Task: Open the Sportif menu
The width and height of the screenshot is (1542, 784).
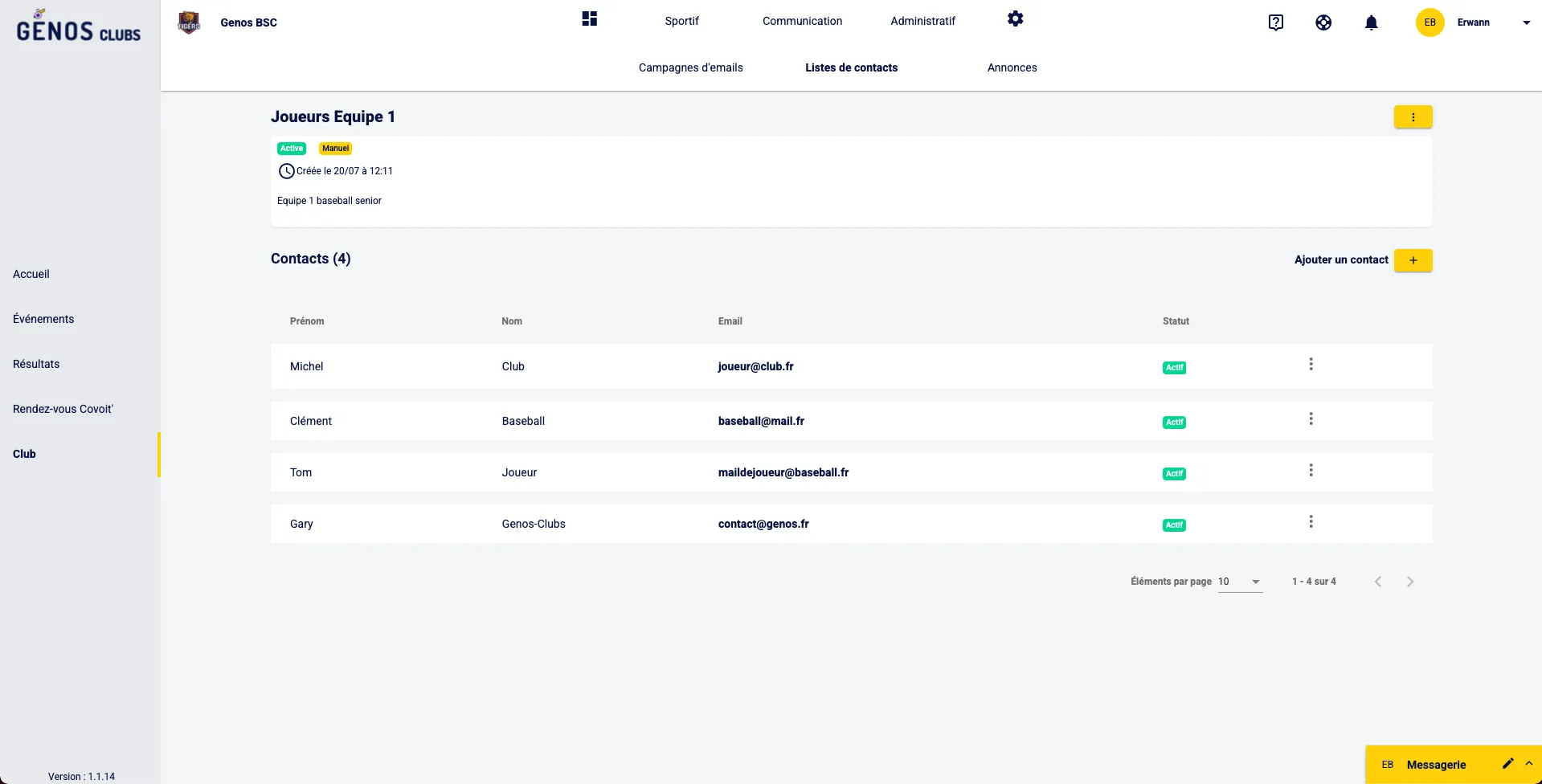Action: (x=681, y=21)
